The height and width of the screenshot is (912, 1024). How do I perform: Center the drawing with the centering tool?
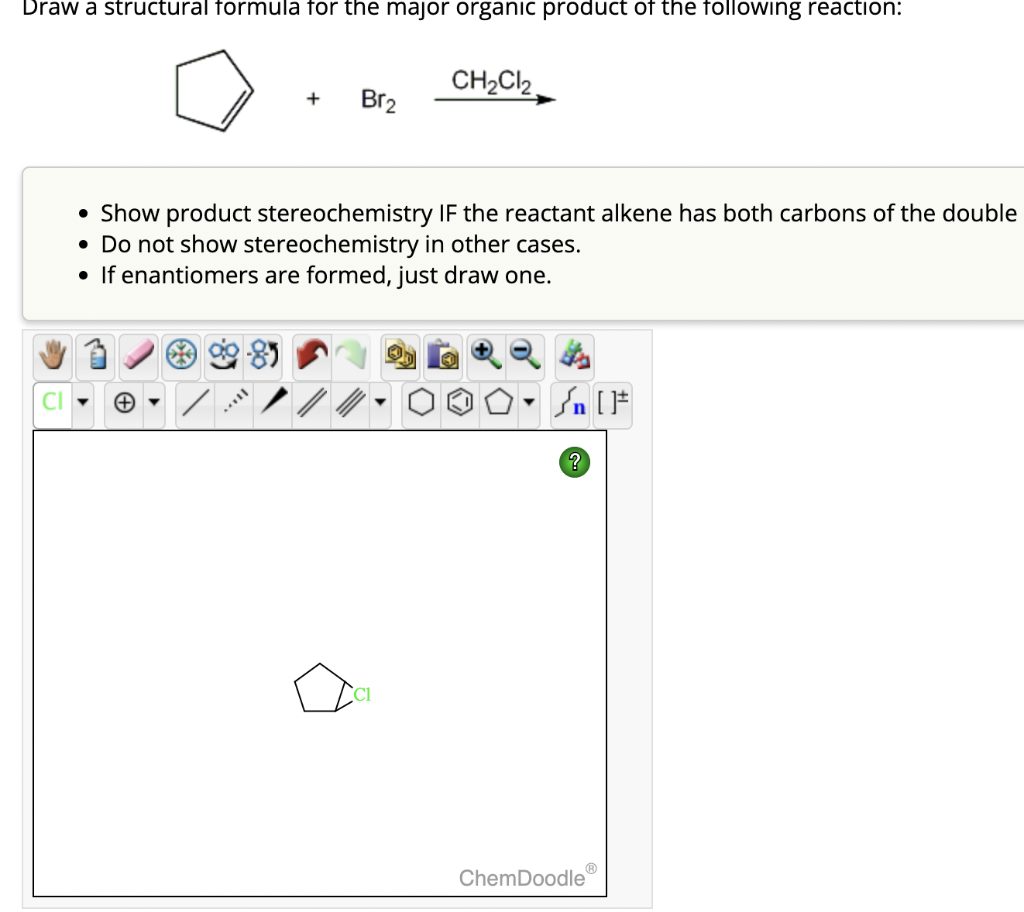180,355
